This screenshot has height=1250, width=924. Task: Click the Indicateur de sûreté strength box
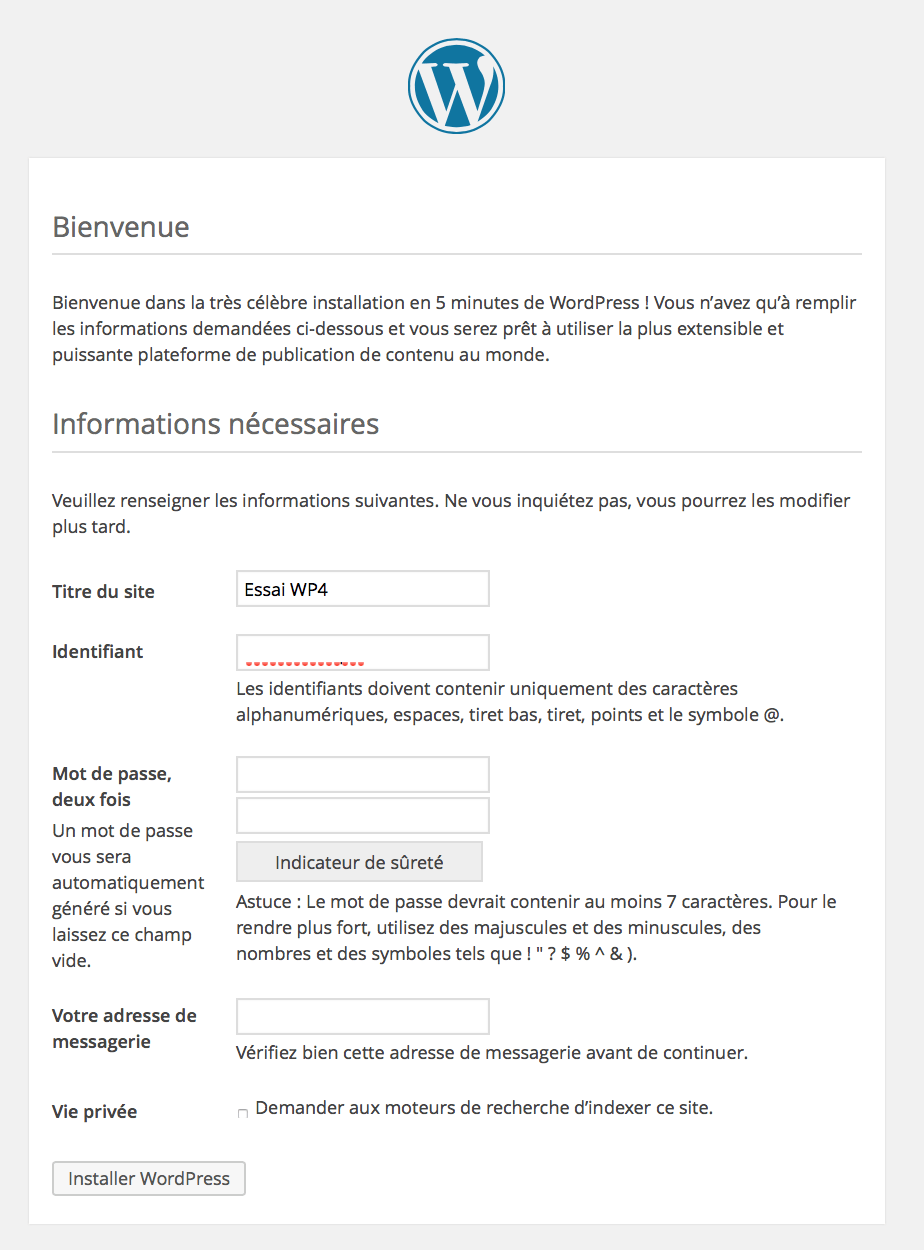click(359, 862)
